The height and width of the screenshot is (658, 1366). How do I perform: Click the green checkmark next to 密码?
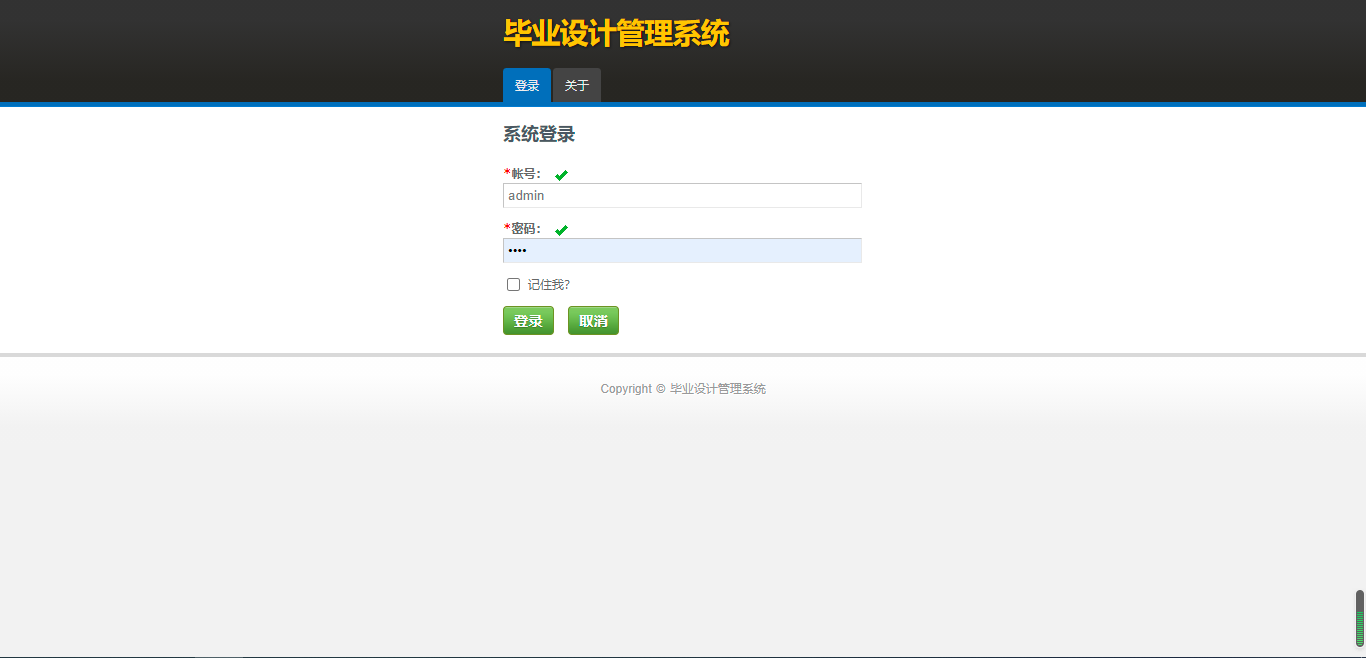561,230
